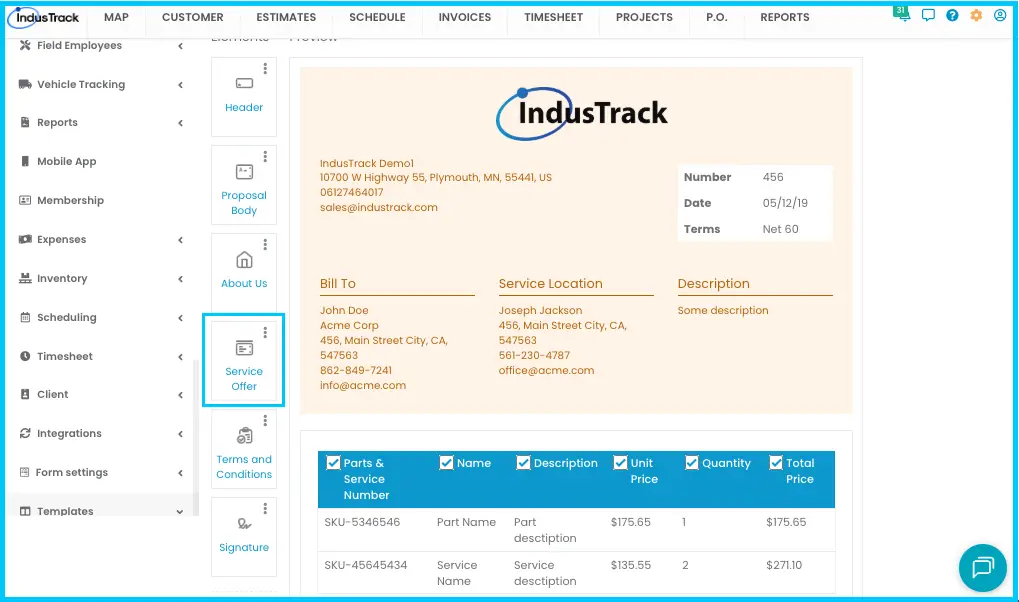1019x602 pixels.
Task: Open the three-dot menu on Header element
Action: click(265, 68)
